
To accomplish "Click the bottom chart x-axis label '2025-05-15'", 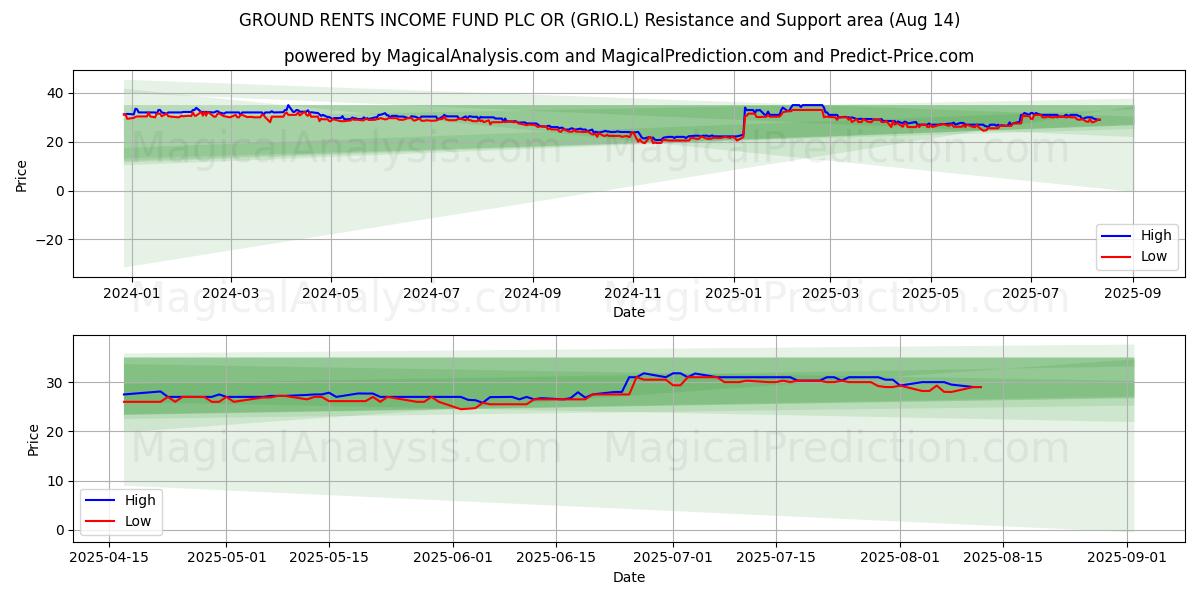I will [x=329, y=558].
